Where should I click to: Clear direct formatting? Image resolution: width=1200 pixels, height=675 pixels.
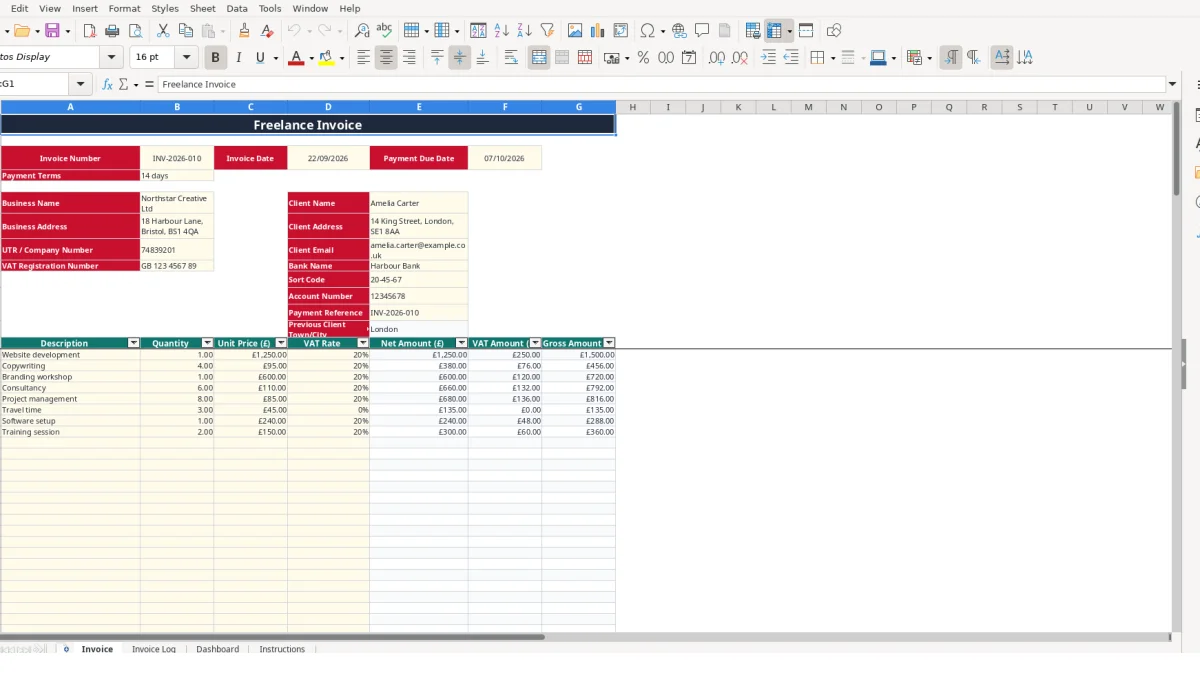click(267, 31)
